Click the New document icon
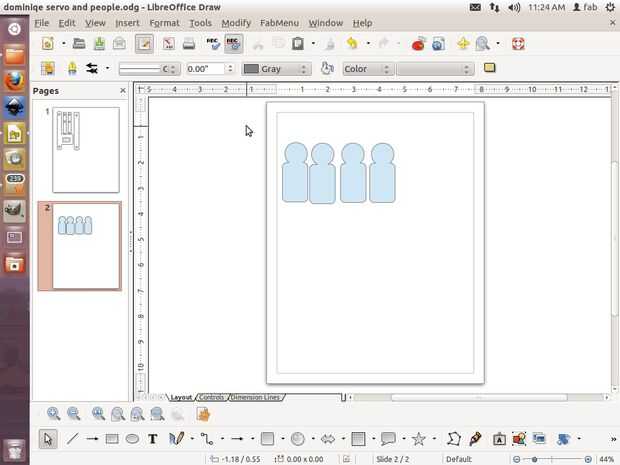Image resolution: width=620 pixels, height=465 pixels. [48, 43]
